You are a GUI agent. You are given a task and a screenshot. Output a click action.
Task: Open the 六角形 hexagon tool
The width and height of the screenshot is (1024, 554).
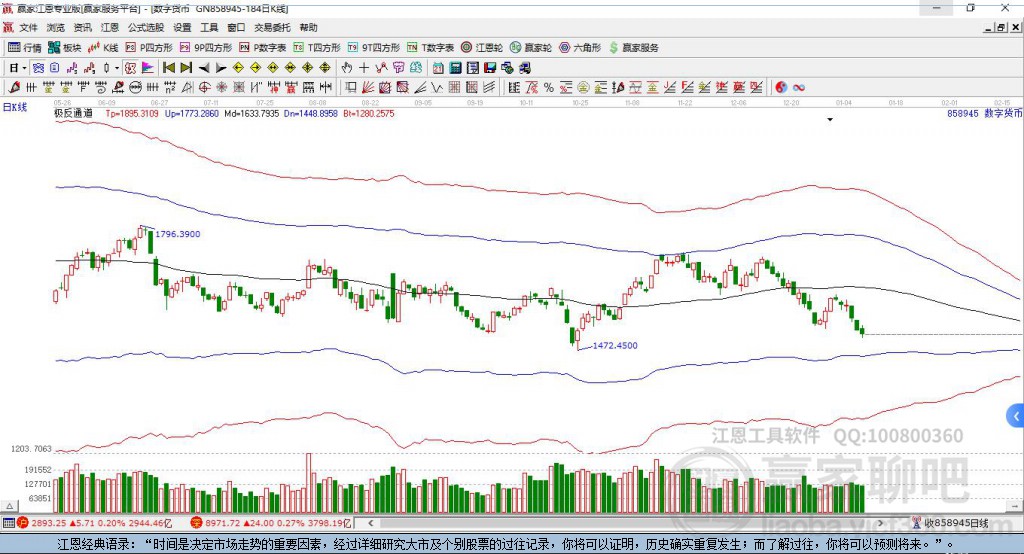coord(580,48)
